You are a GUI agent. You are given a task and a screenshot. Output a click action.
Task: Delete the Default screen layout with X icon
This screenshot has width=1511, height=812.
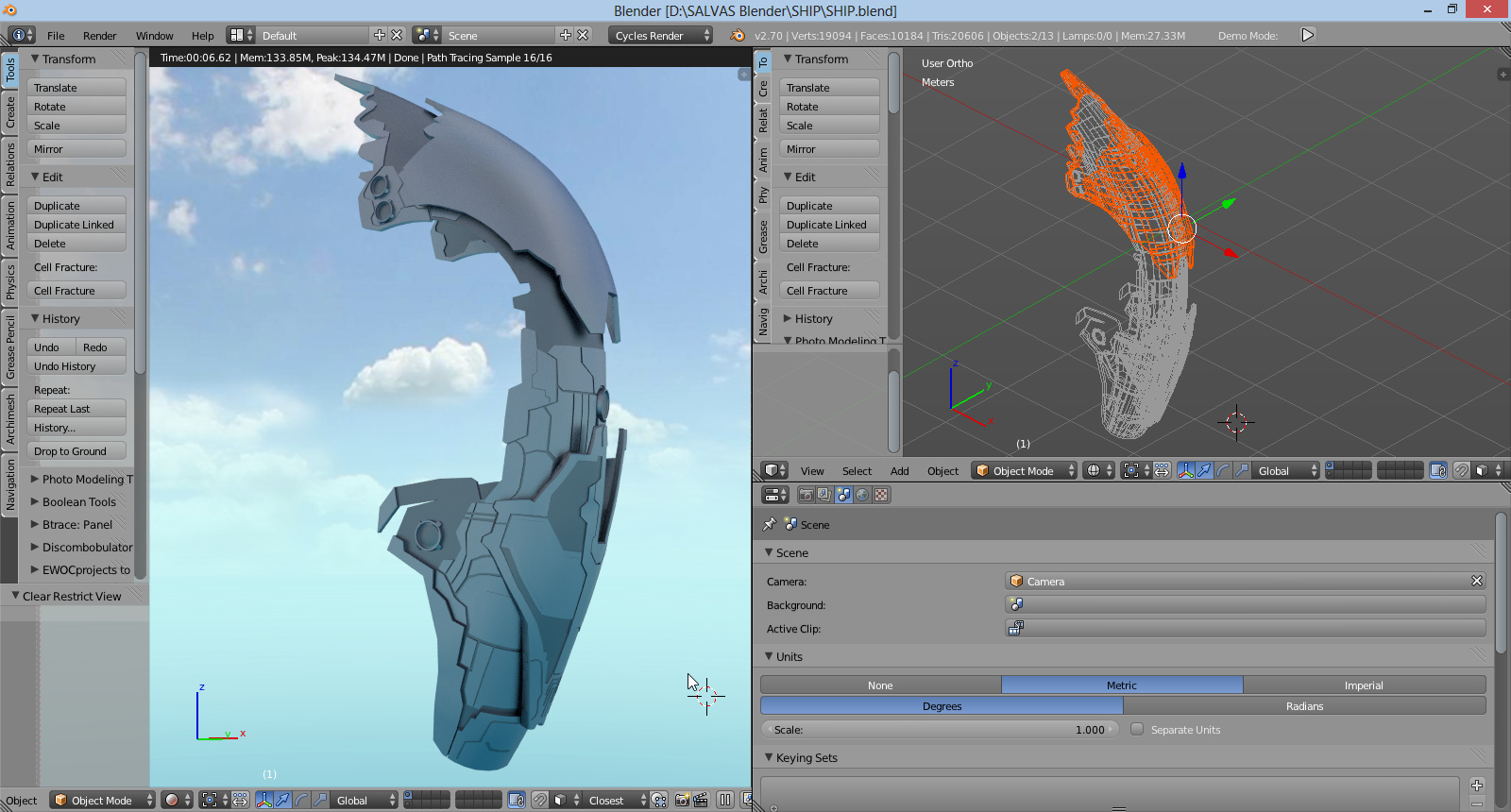click(397, 35)
